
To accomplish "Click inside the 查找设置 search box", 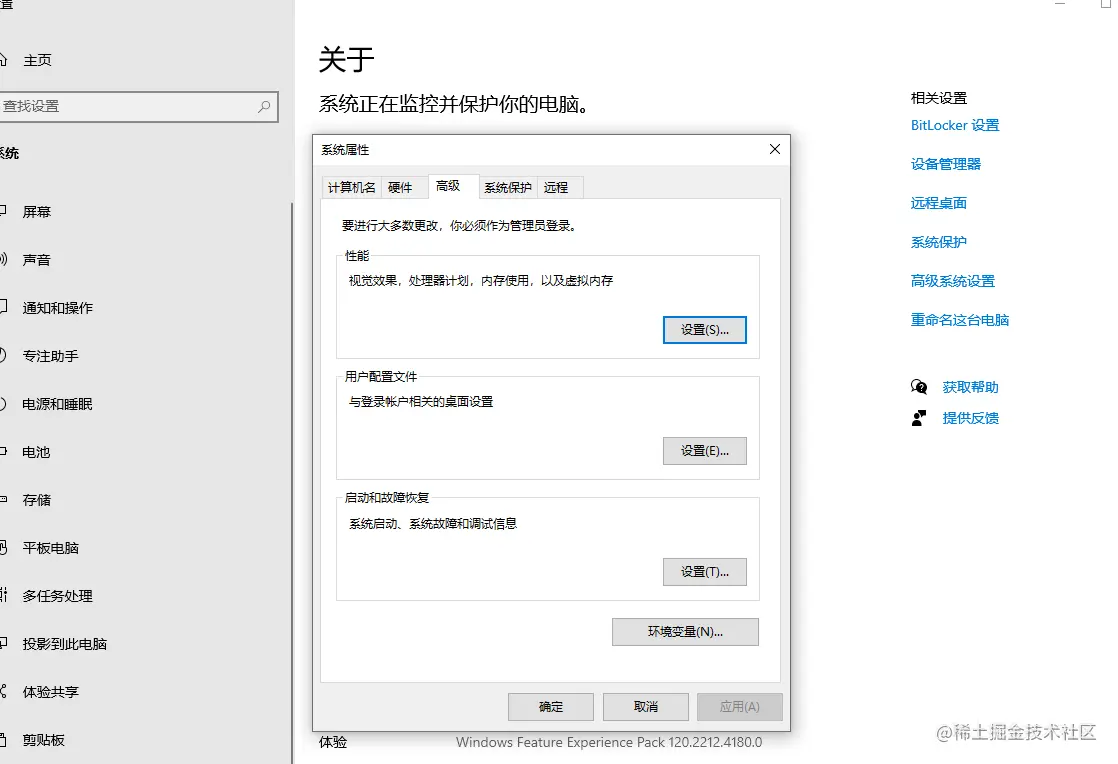I will point(130,107).
